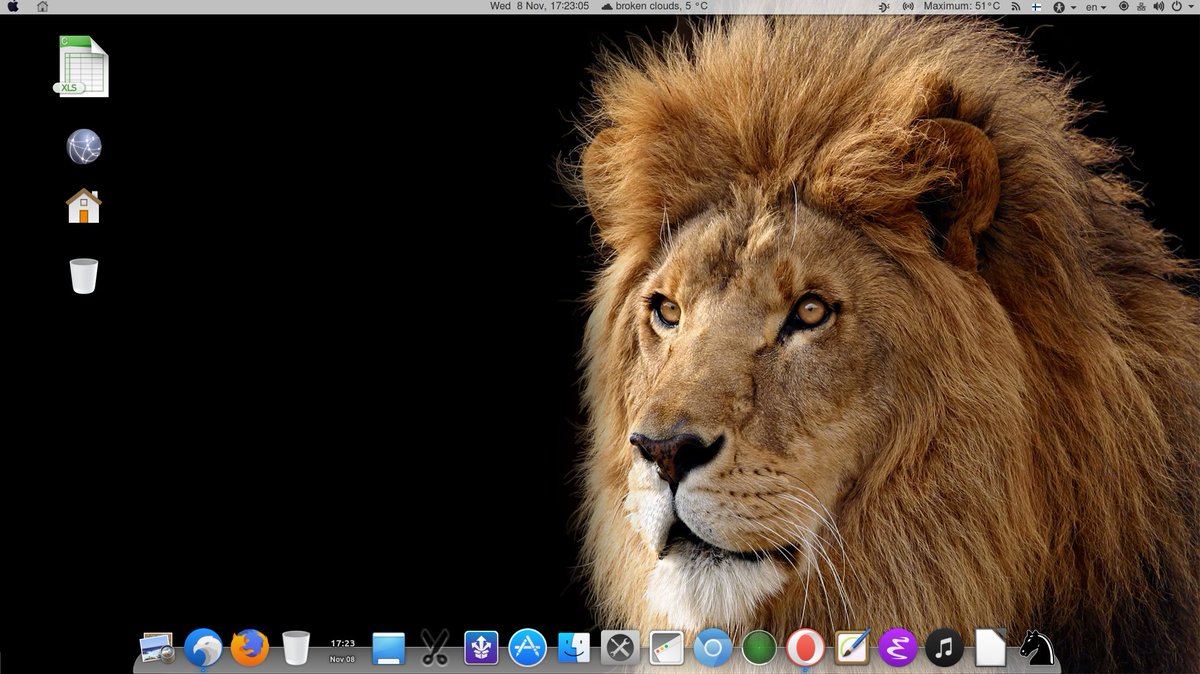Launch Thunderbird eagle icon in dock
The width and height of the screenshot is (1200, 674).
[x=204, y=648]
